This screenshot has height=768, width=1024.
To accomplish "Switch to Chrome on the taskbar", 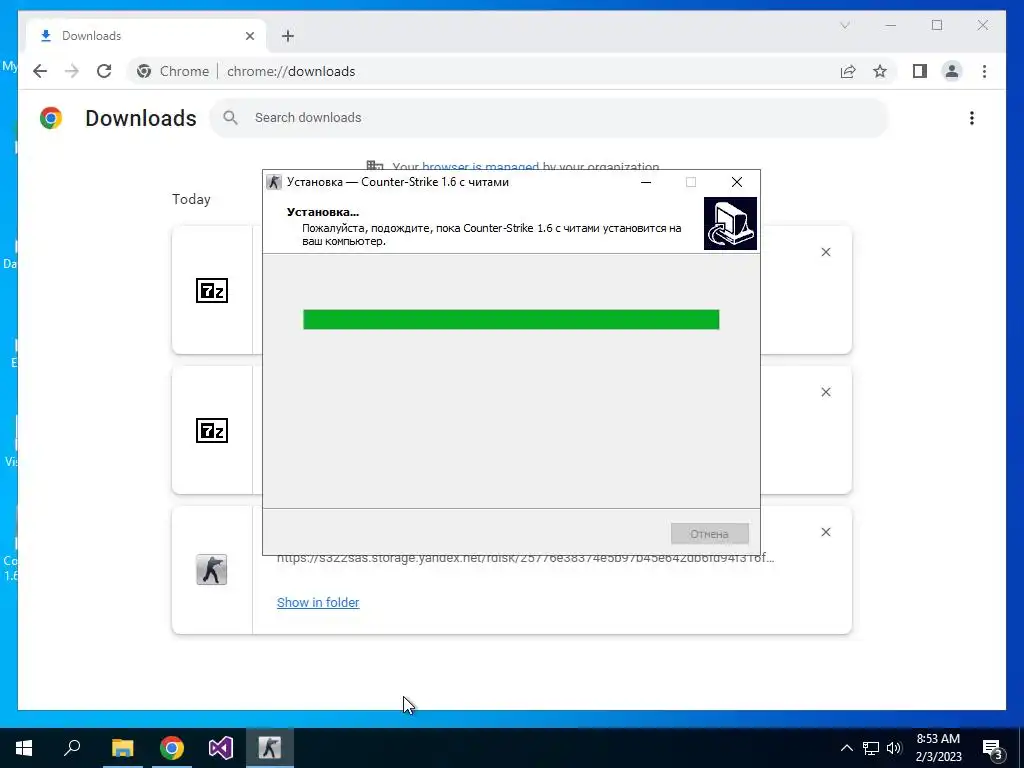I will click(x=172, y=748).
